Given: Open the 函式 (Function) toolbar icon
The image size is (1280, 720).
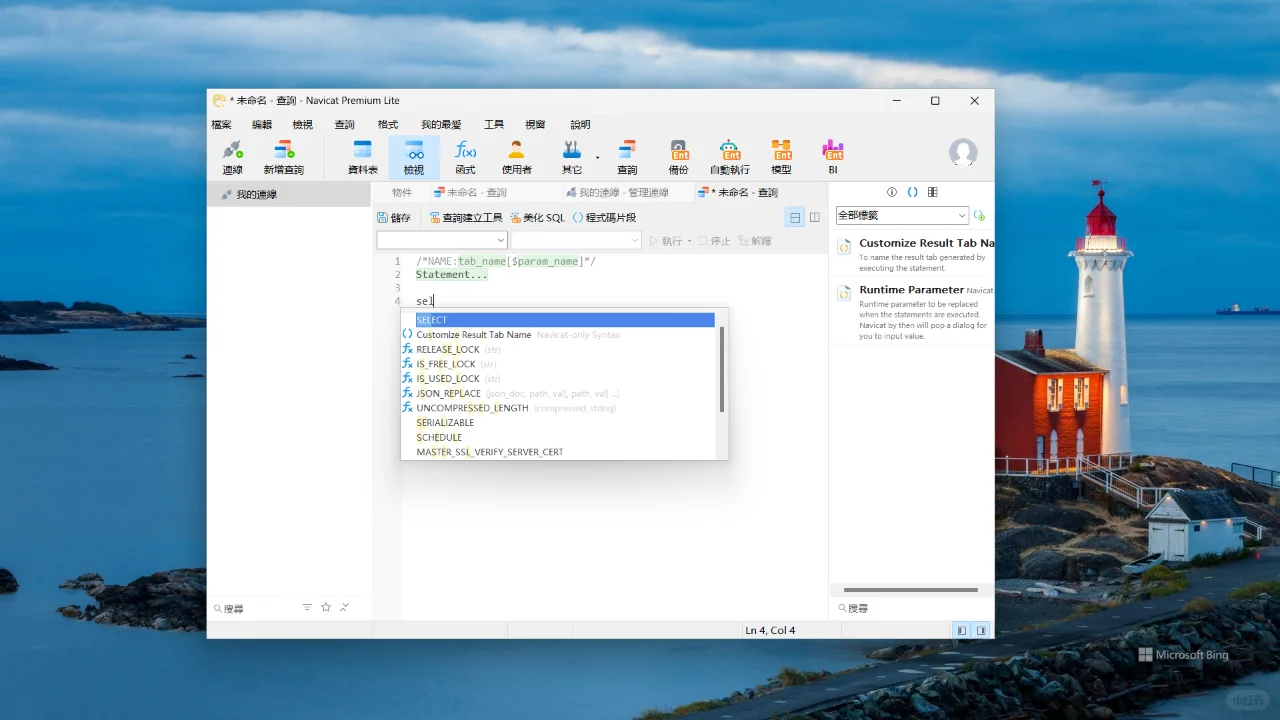Looking at the screenshot, I should [x=465, y=157].
